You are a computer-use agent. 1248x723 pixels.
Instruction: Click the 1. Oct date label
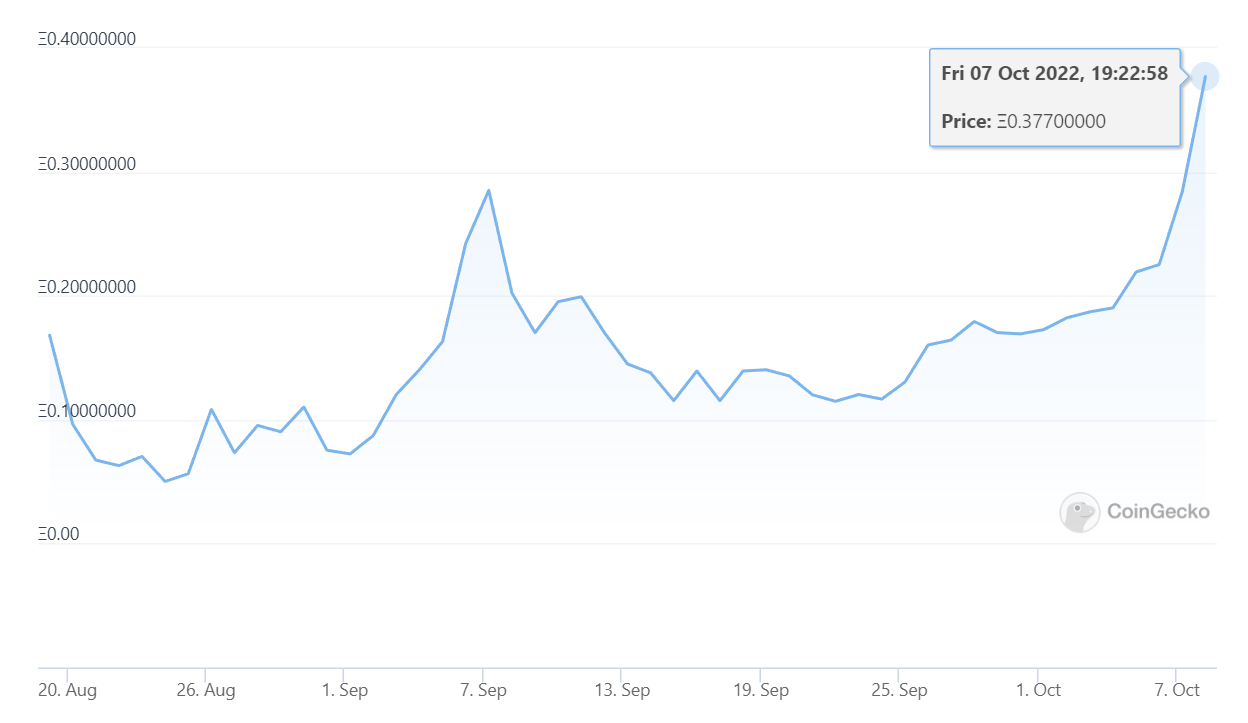point(1037,690)
